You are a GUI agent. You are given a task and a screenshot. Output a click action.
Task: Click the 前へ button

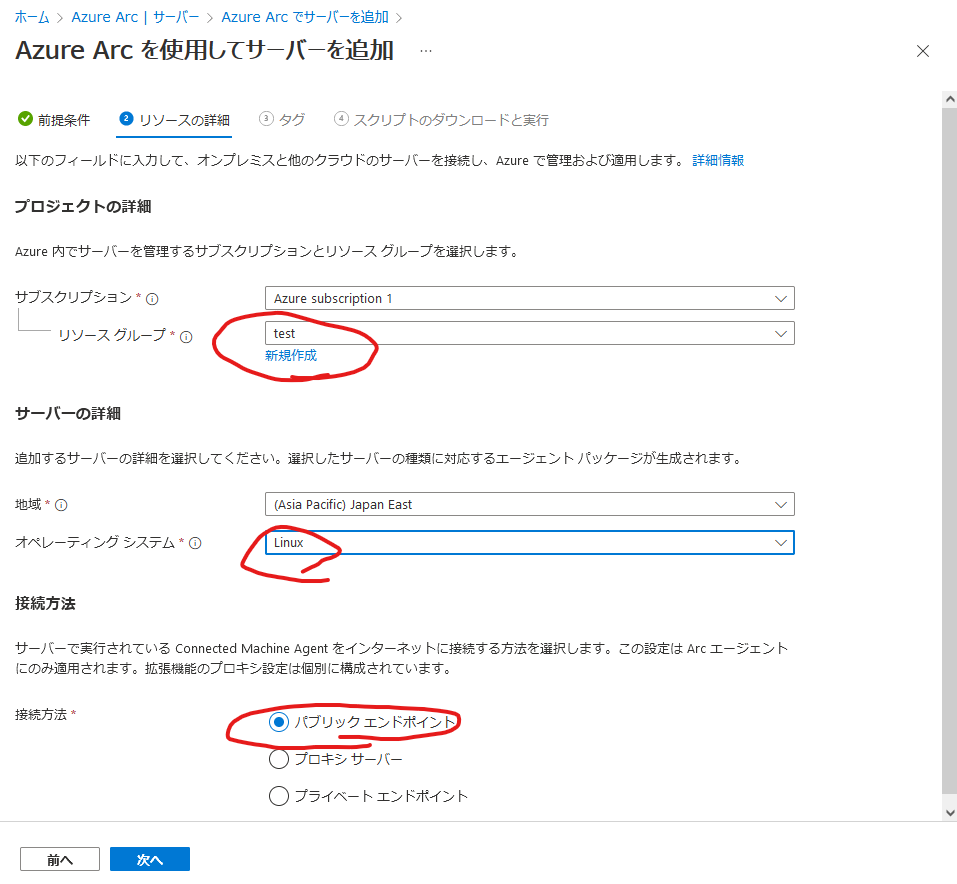(x=60, y=860)
